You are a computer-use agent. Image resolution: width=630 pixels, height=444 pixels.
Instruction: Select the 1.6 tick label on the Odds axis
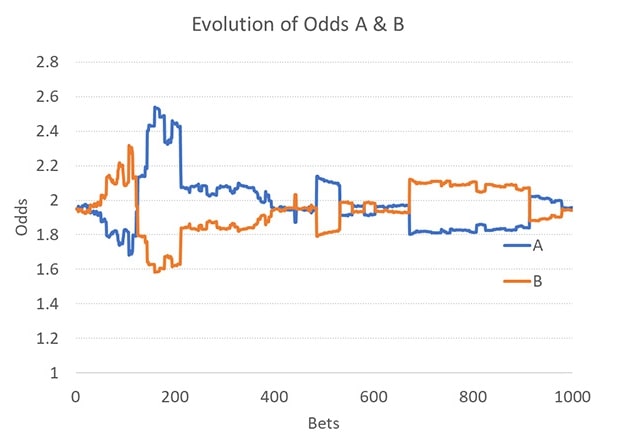click(49, 270)
